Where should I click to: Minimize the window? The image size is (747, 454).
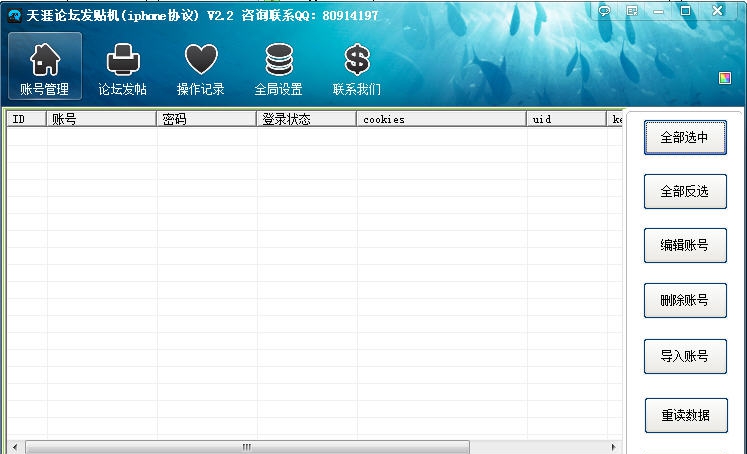658,10
